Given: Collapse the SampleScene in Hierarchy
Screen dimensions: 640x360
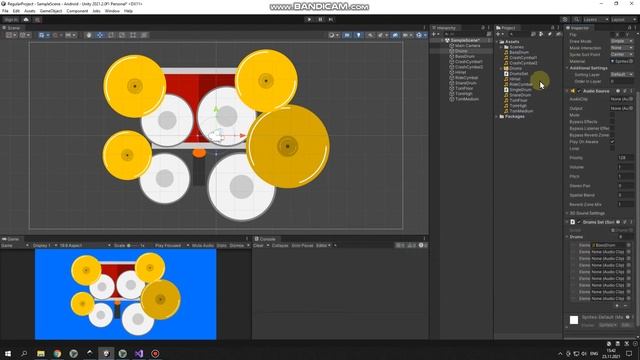Looking at the screenshot, I should point(442,40).
